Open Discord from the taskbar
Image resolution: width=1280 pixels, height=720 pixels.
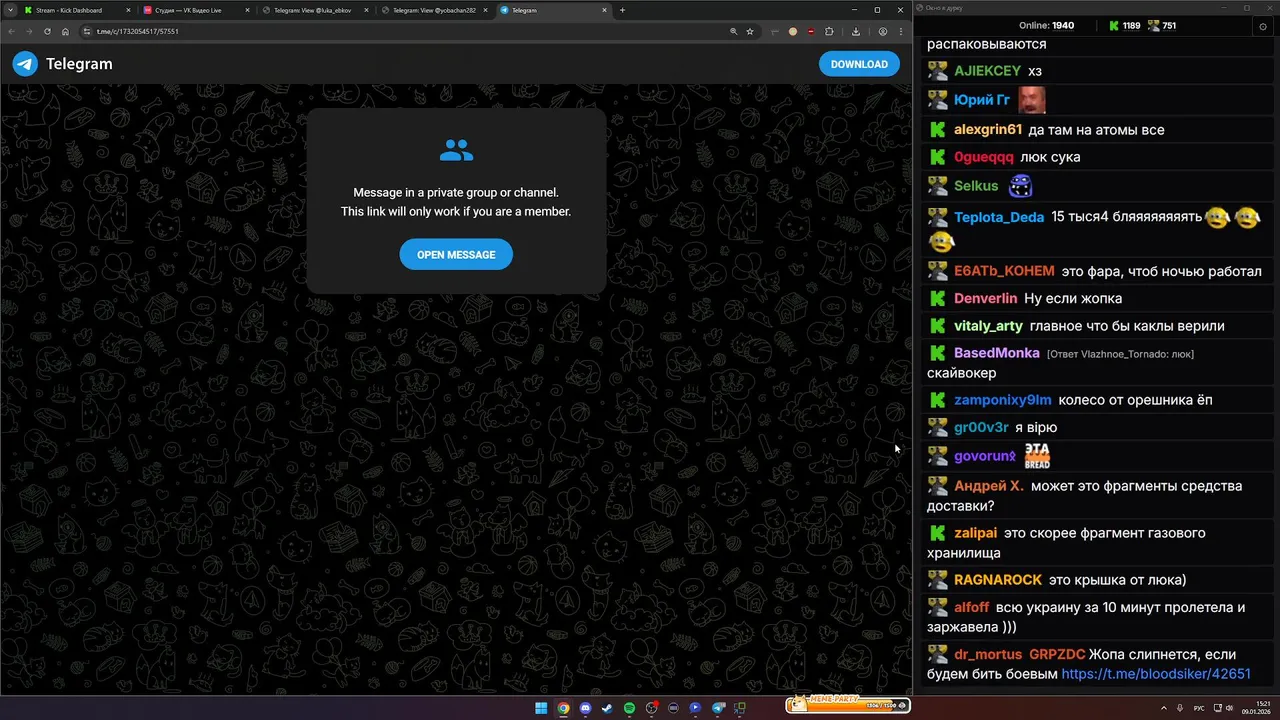pos(585,708)
